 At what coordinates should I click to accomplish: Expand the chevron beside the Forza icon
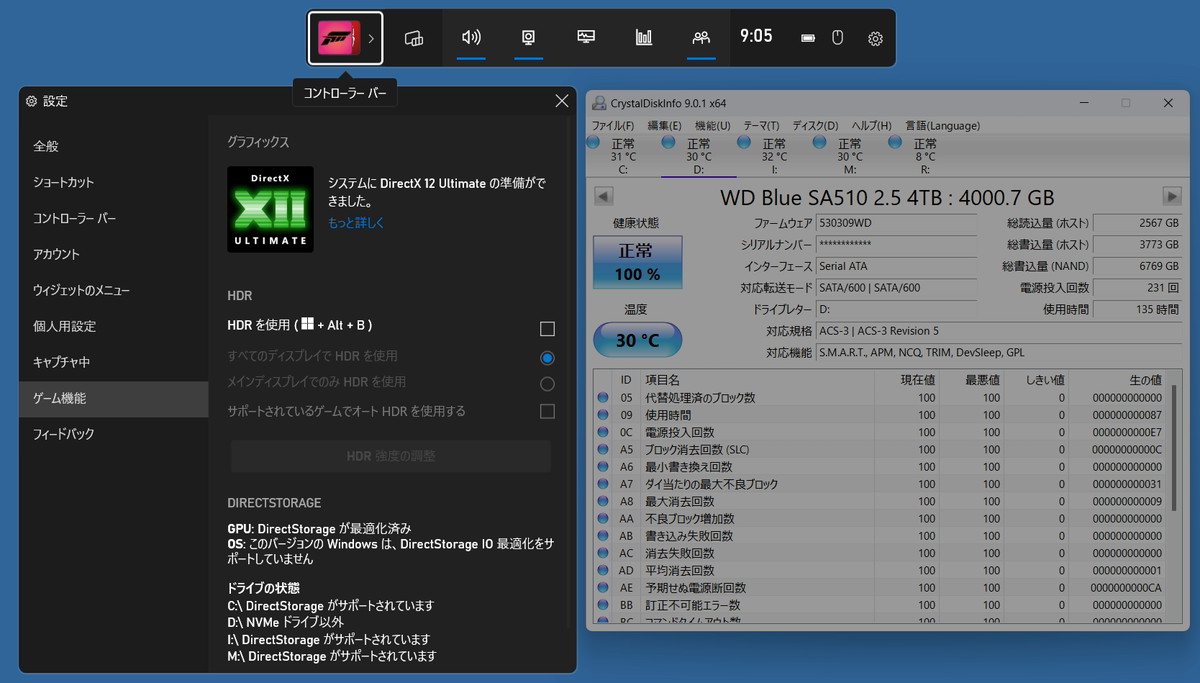(371, 39)
